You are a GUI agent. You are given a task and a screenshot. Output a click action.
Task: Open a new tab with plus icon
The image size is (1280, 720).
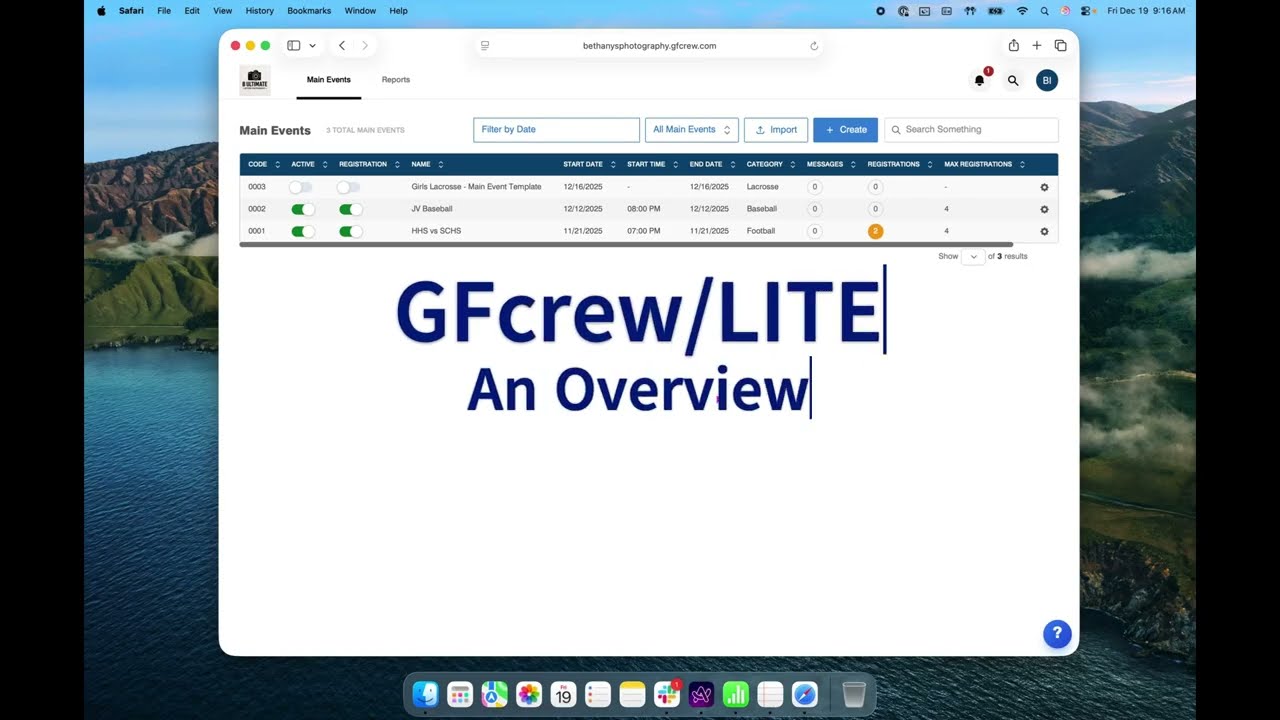pos(1037,45)
